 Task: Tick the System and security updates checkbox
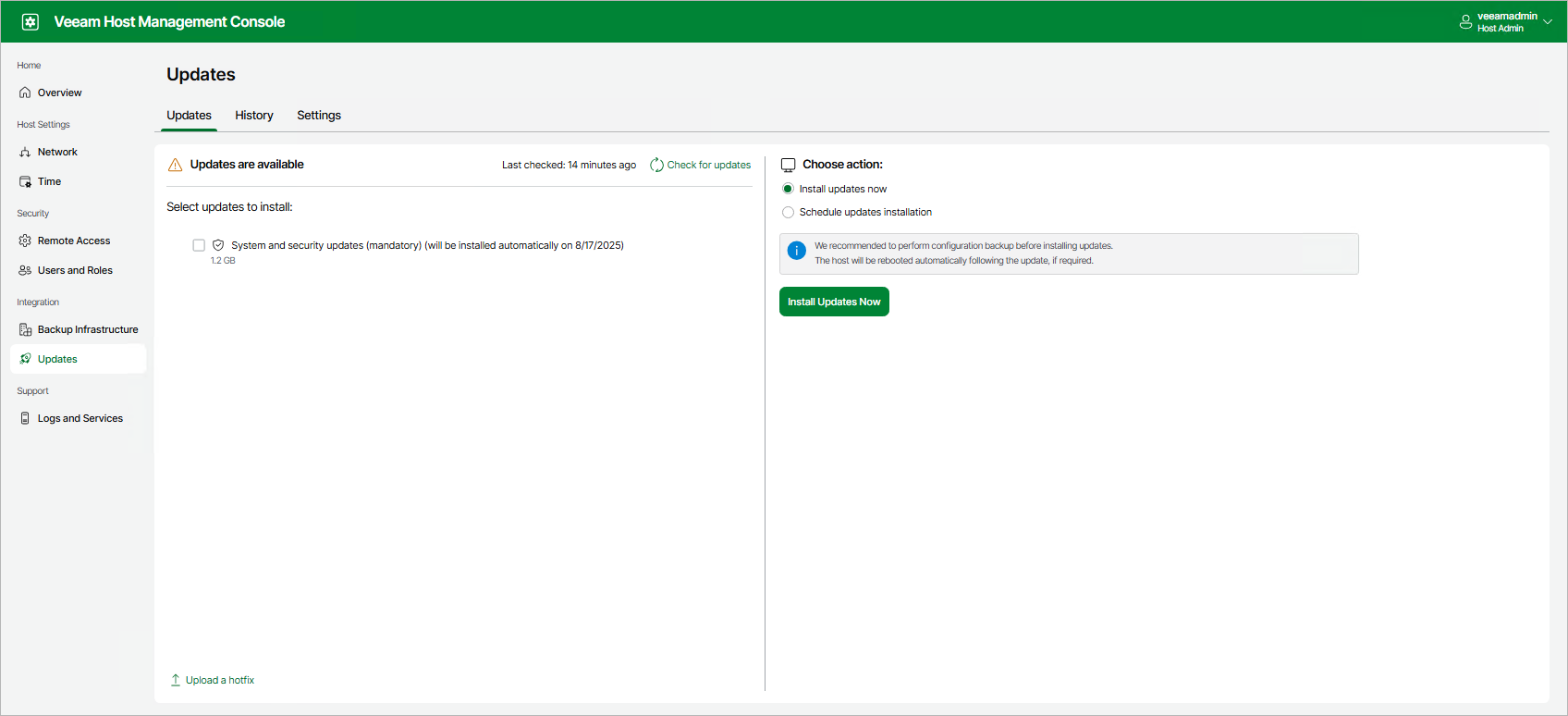199,245
